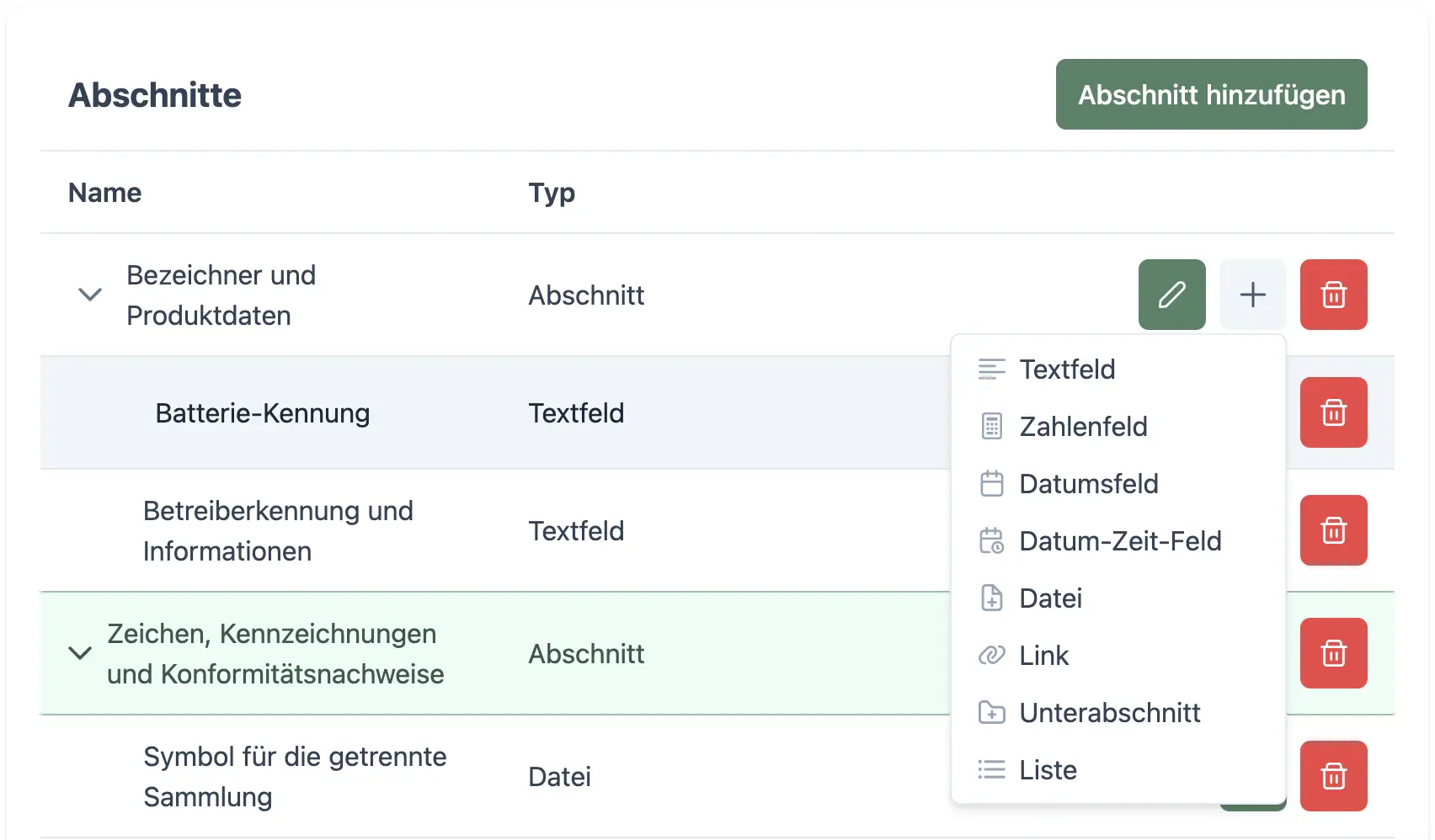Delete the Betreiberkennung und Informationen row
Image resolution: width=1435 pixels, height=840 pixels.
pos(1333,530)
